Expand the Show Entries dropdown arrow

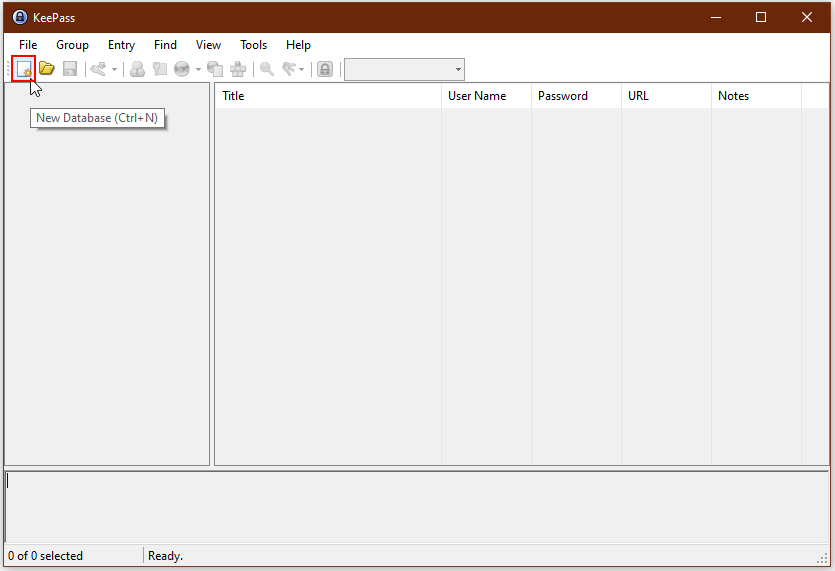pyautogui.click(x=301, y=69)
